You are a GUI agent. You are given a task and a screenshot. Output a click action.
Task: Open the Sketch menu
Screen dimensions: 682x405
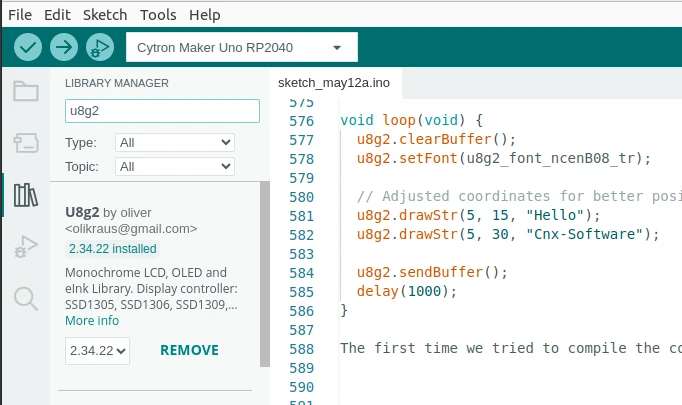(x=105, y=15)
